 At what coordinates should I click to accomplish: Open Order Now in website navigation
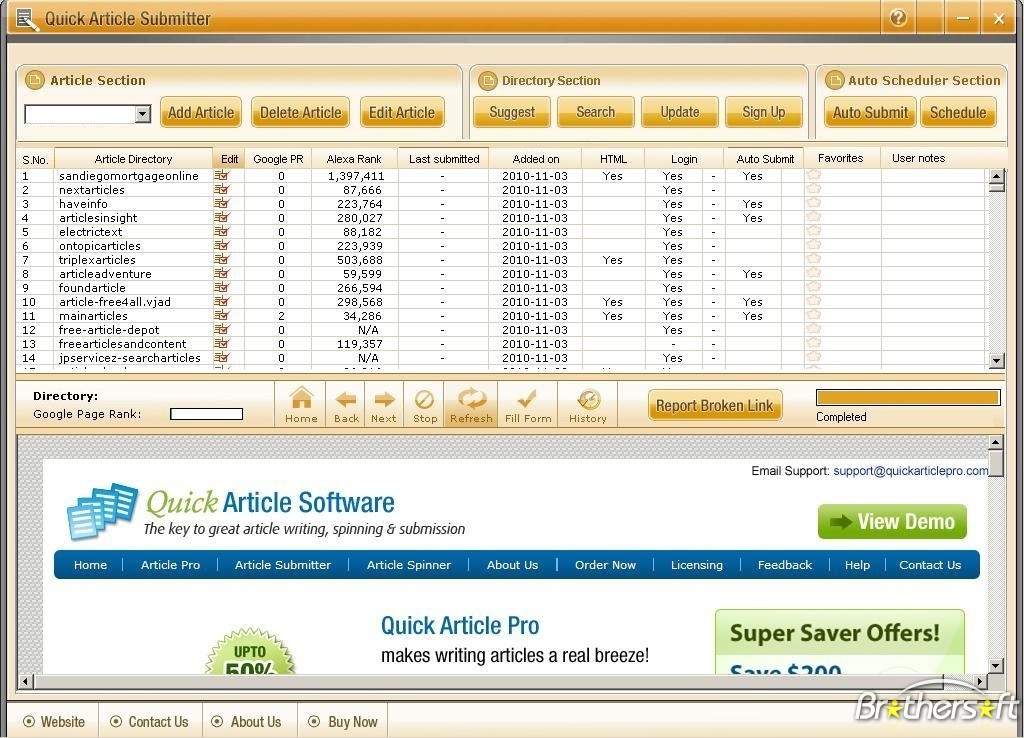[605, 565]
